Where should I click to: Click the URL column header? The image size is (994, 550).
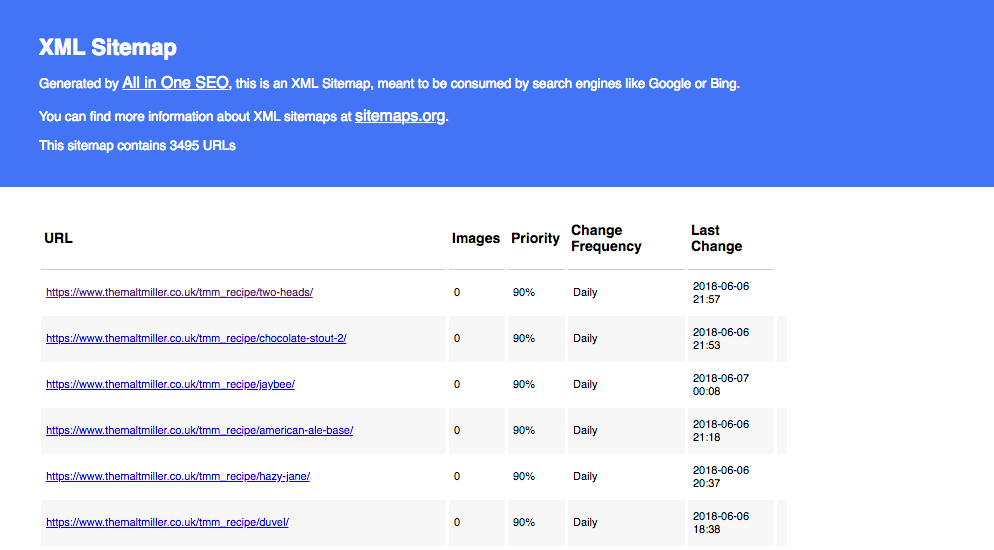[x=59, y=239]
